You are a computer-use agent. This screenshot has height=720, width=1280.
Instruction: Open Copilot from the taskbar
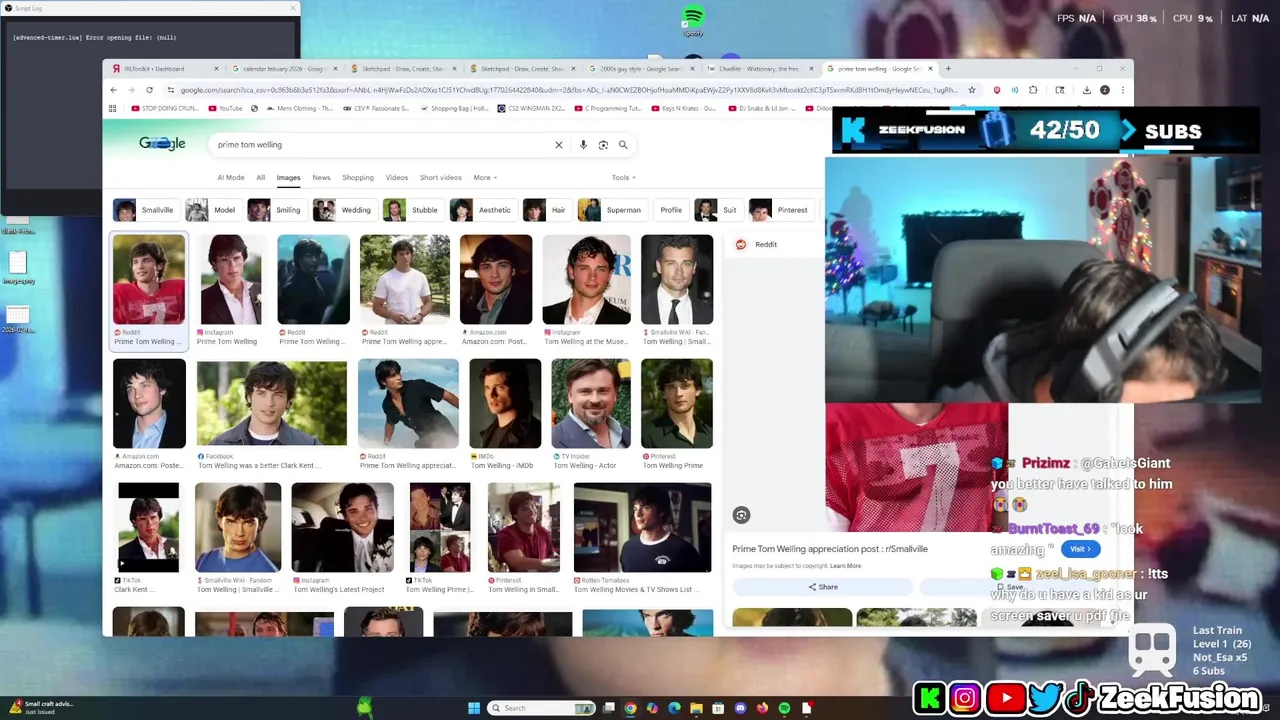652,708
